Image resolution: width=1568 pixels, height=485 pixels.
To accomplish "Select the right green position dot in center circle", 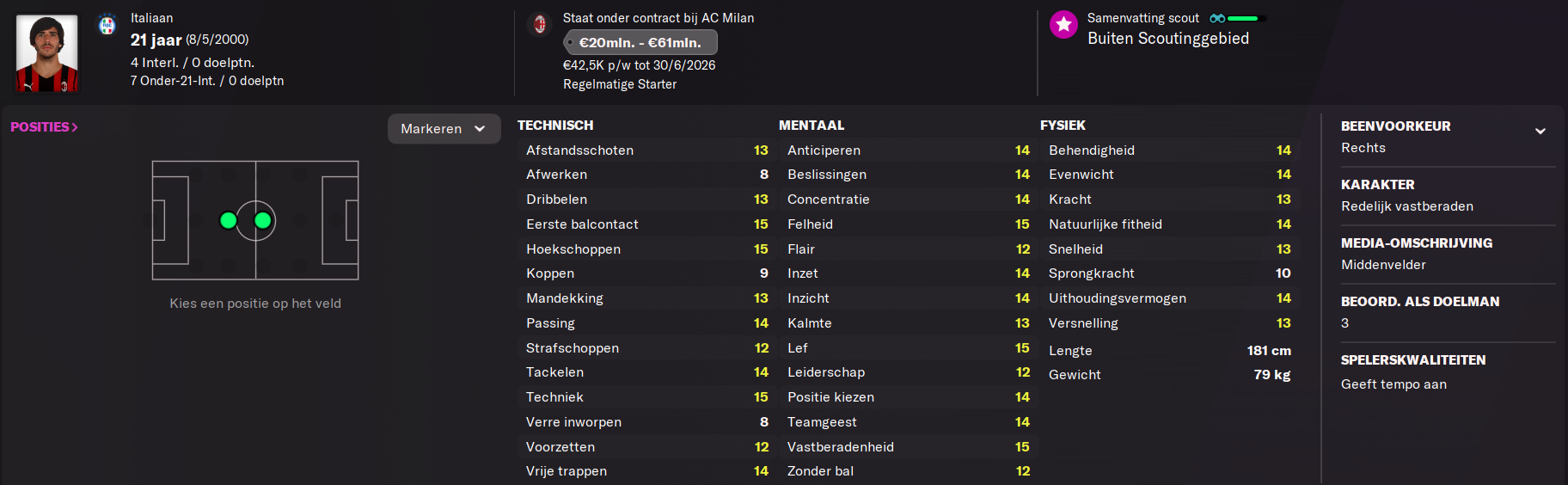I will click(263, 220).
